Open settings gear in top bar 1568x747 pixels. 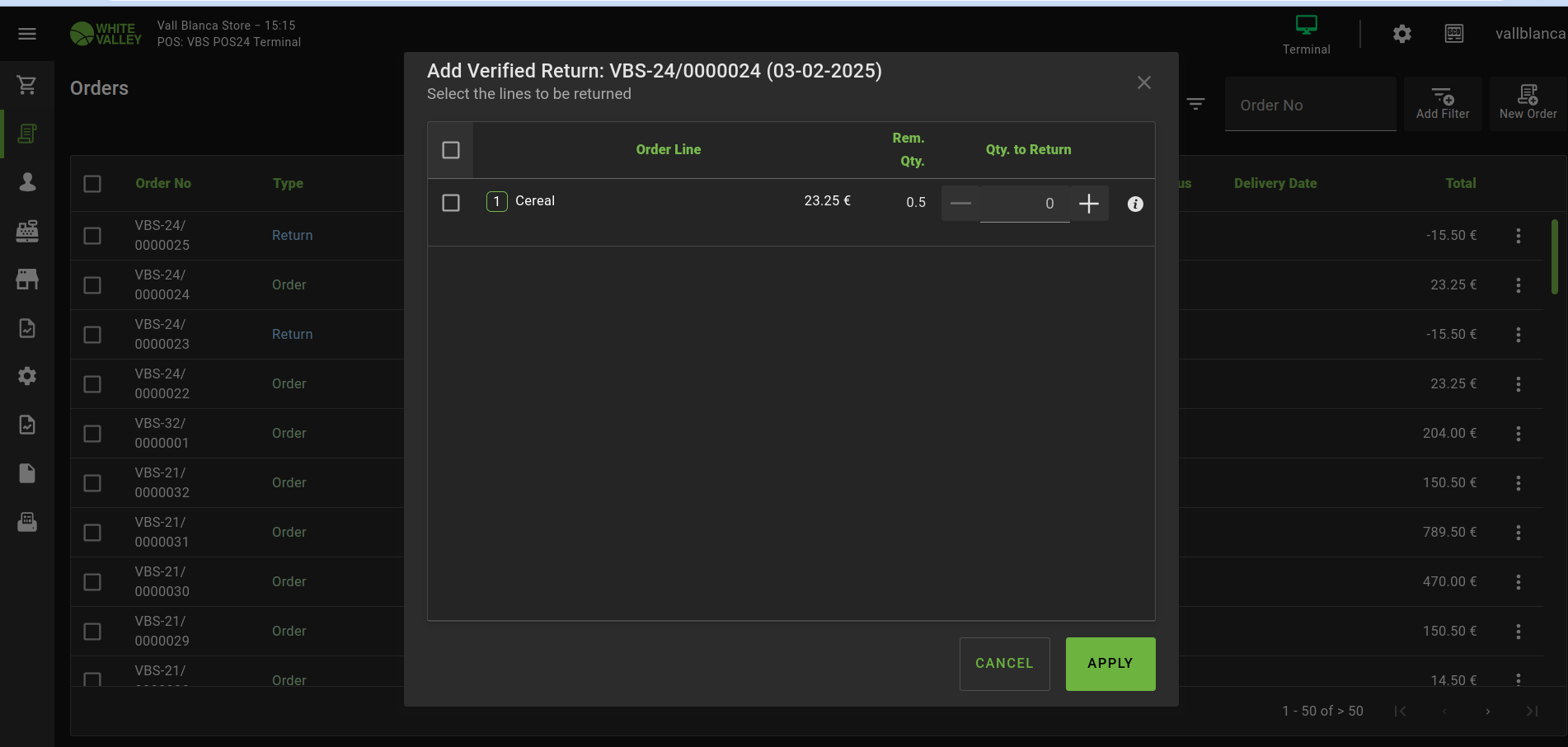[1401, 34]
